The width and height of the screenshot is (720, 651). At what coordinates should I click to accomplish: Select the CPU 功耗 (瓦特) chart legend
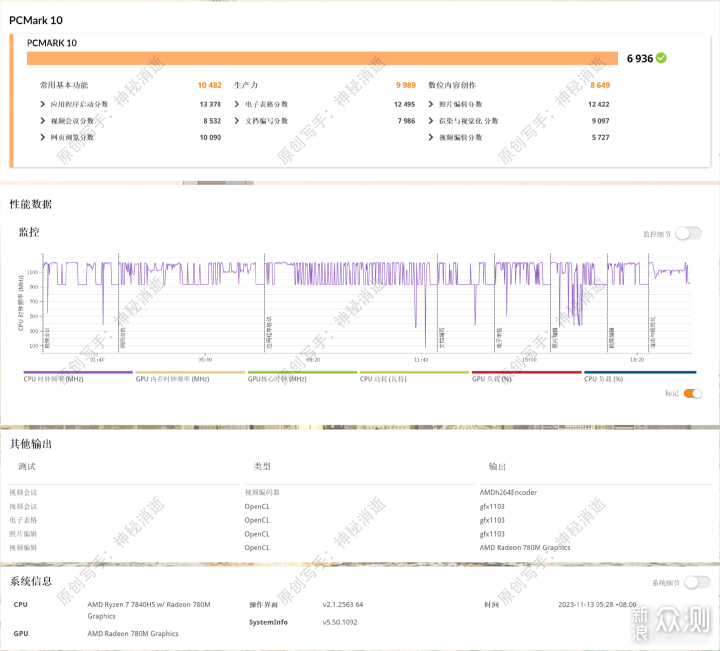pos(414,376)
